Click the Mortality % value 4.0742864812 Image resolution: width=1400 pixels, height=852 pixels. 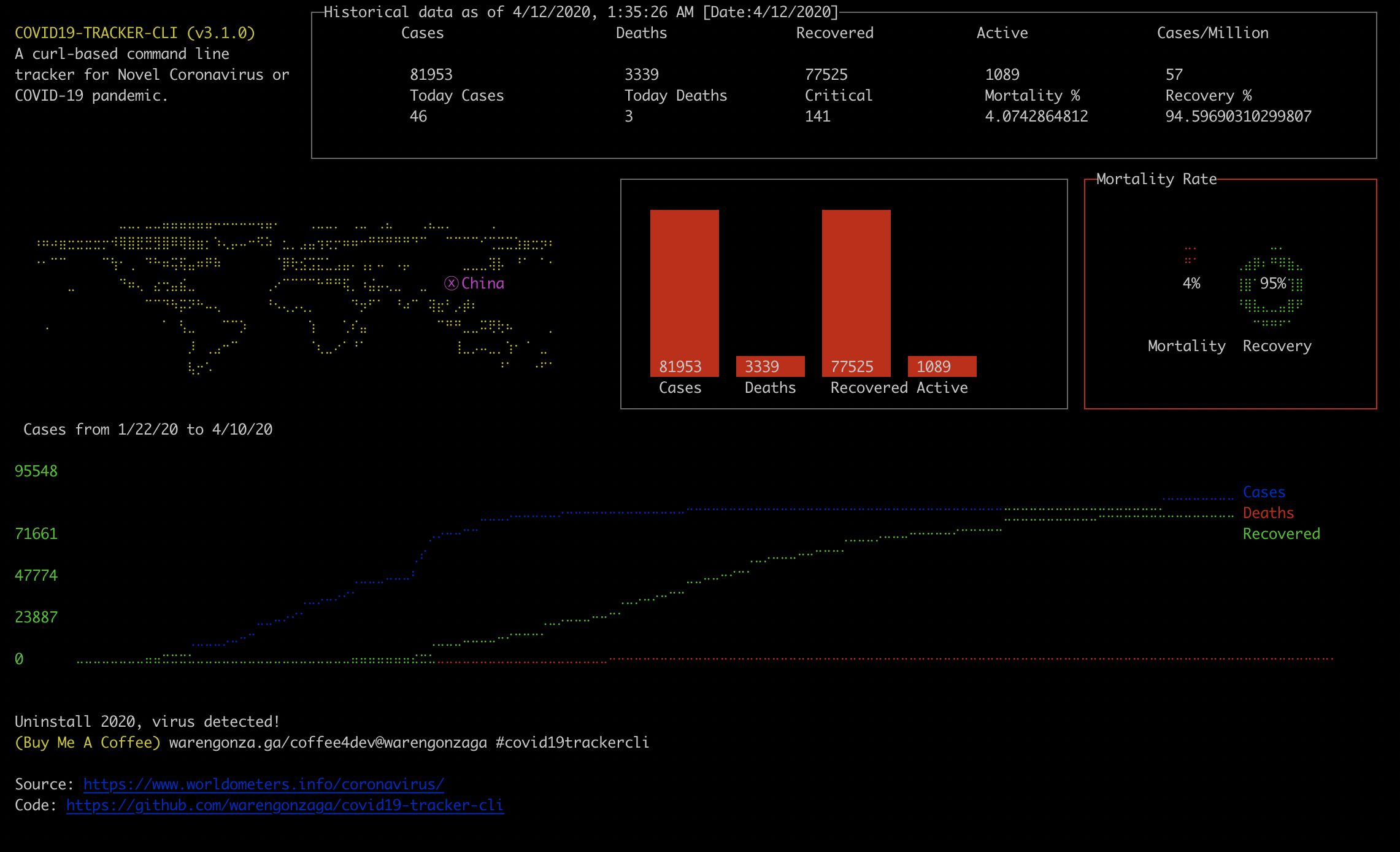[1036, 116]
